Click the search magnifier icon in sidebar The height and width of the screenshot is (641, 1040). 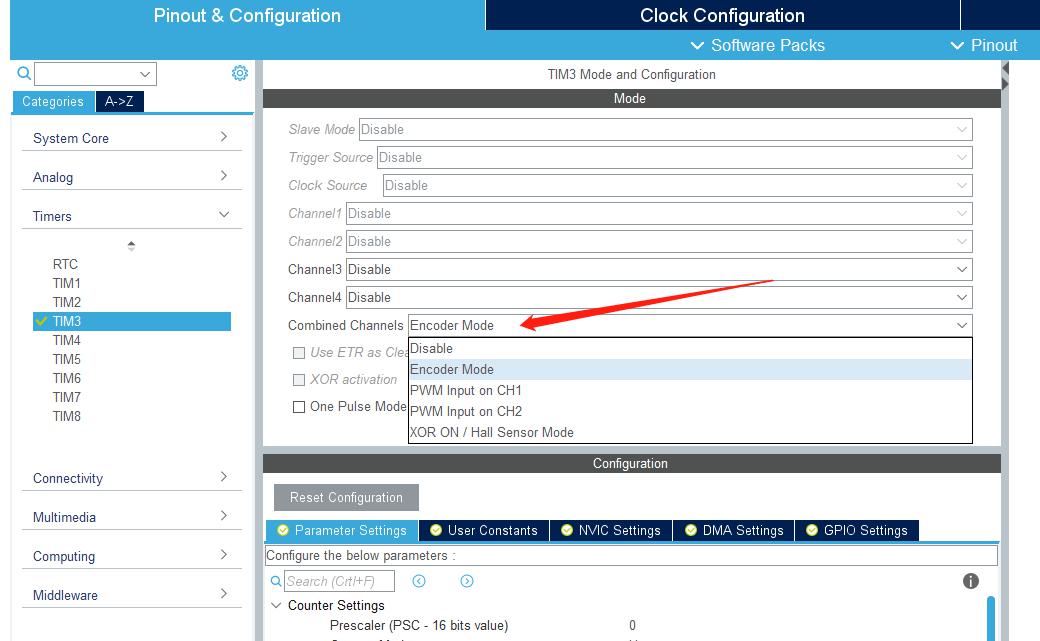[x=24, y=73]
